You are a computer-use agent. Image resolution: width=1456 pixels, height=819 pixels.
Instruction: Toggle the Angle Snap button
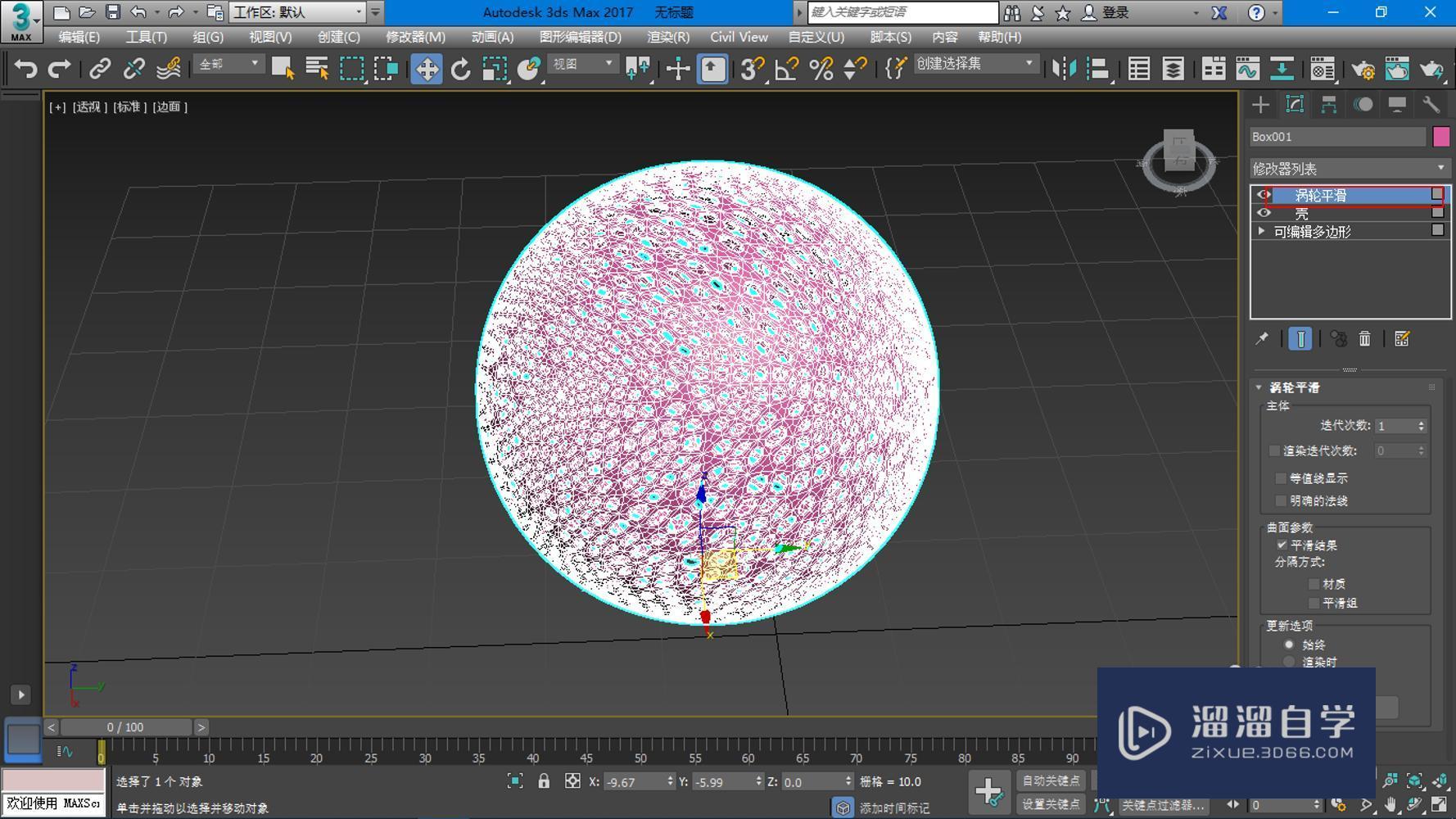[x=786, y=69]
